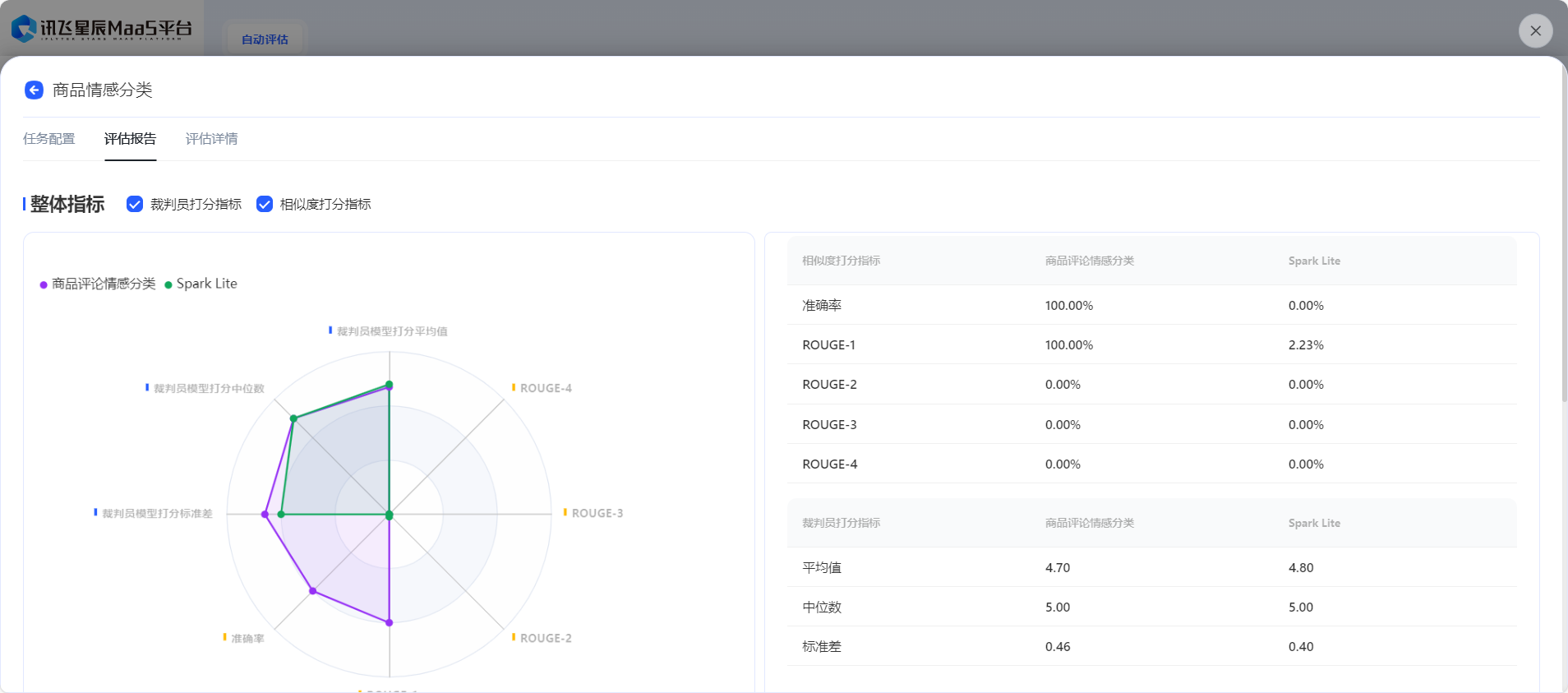1568x693 pixels.
Task: Uncheck the 裁判员打分指标 checkbox
Action: coord(135,204)
